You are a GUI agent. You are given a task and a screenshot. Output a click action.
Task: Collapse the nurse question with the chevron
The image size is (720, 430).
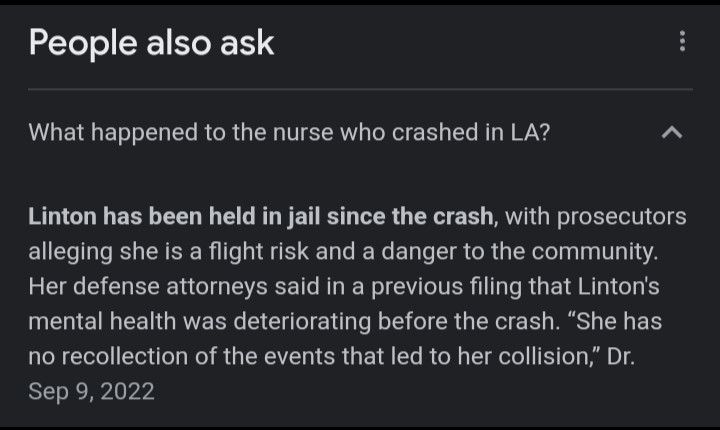click(673, 132)
